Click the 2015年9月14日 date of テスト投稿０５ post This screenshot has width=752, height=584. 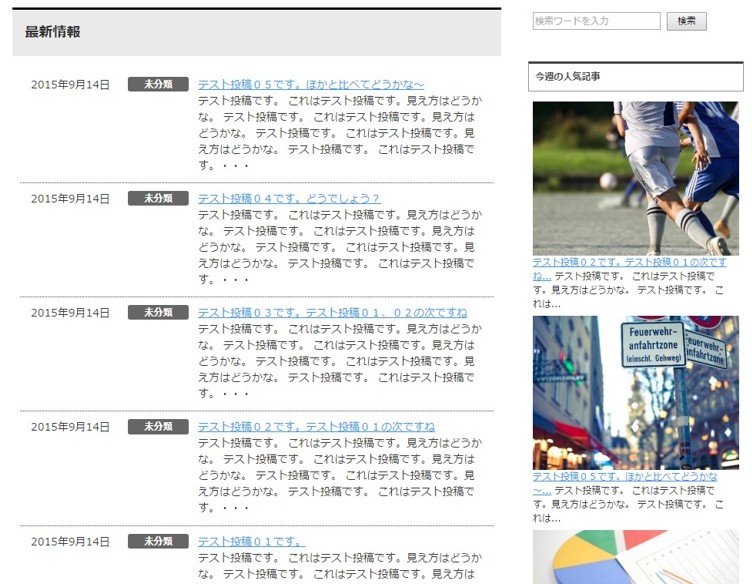pyautogui.click(x=70, y=85)
